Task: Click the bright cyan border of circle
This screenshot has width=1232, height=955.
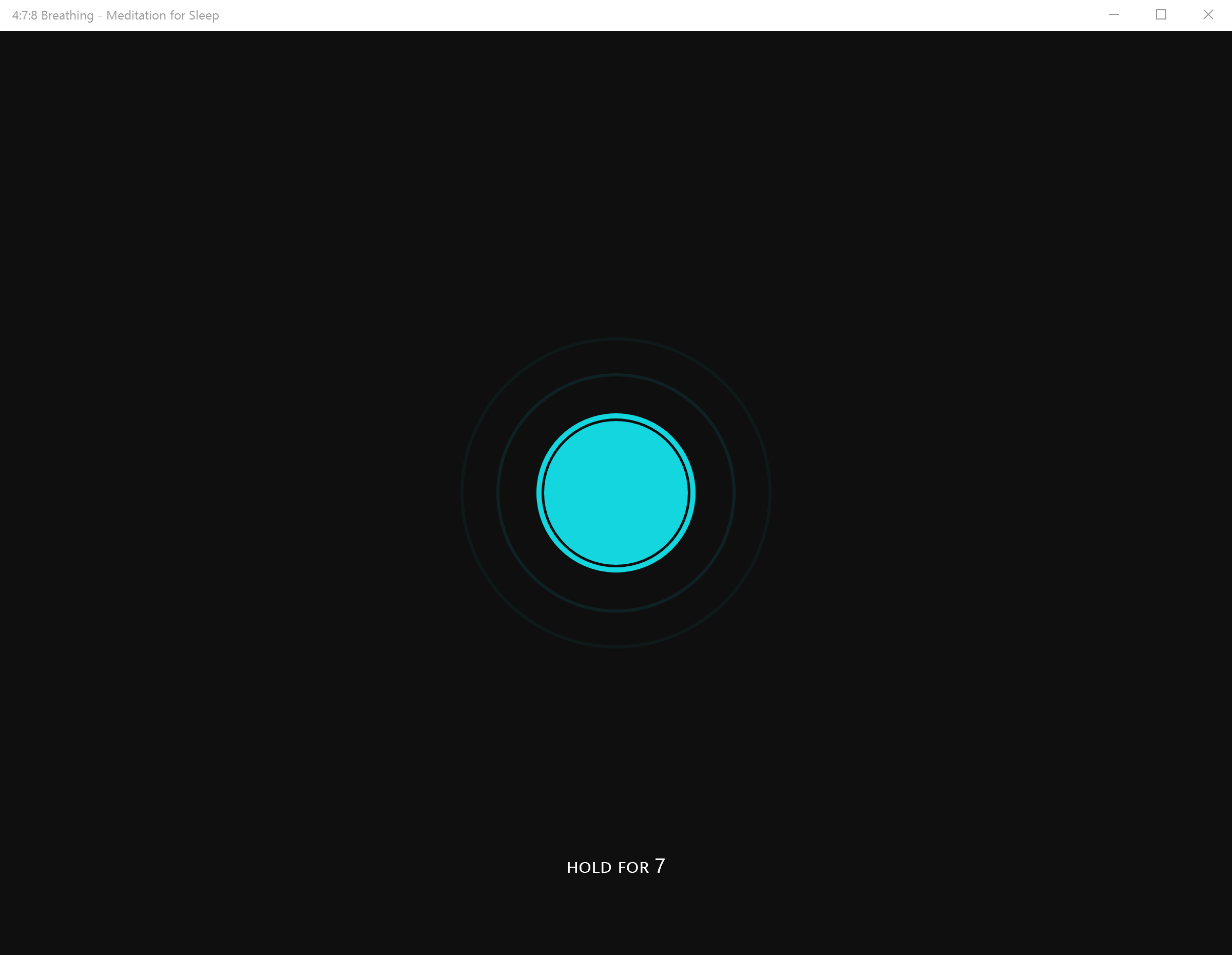Action: tap(540, 492)
